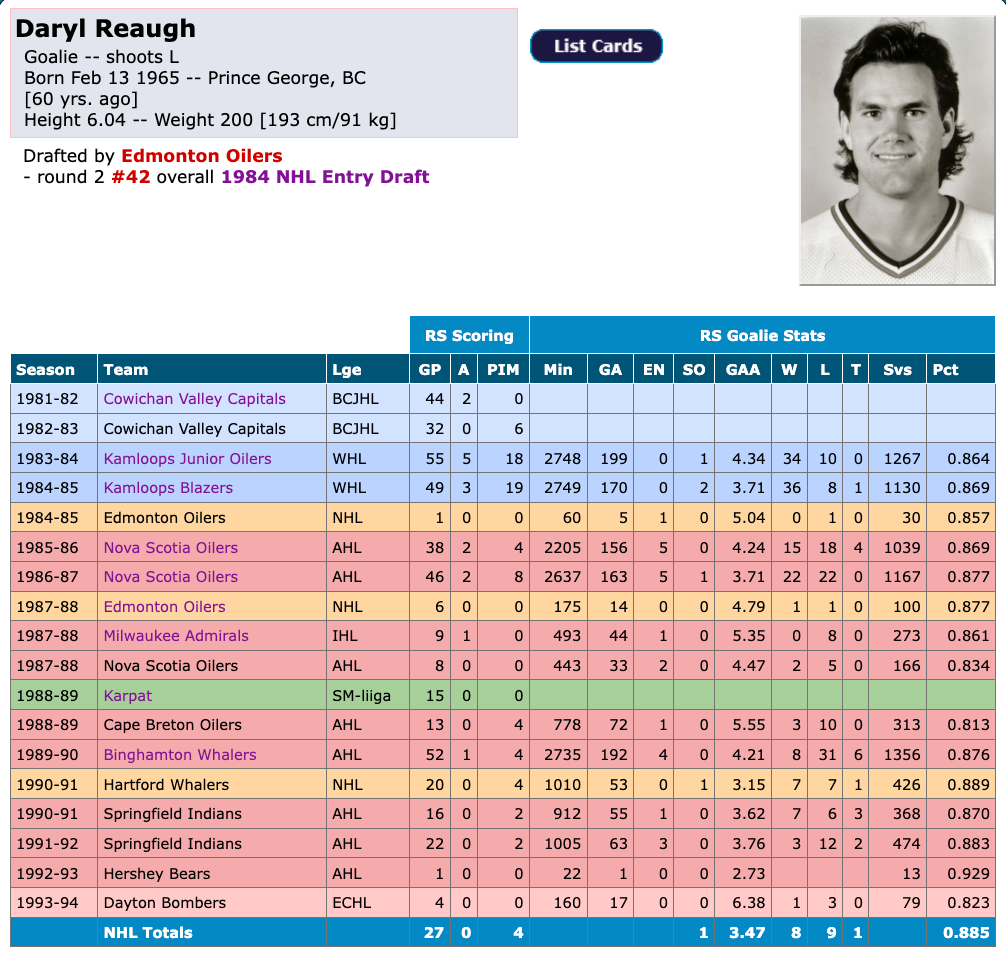Open Kamloops Junior Oilers team link
This screenshot has height=958, width=1006.
point(187,459)
